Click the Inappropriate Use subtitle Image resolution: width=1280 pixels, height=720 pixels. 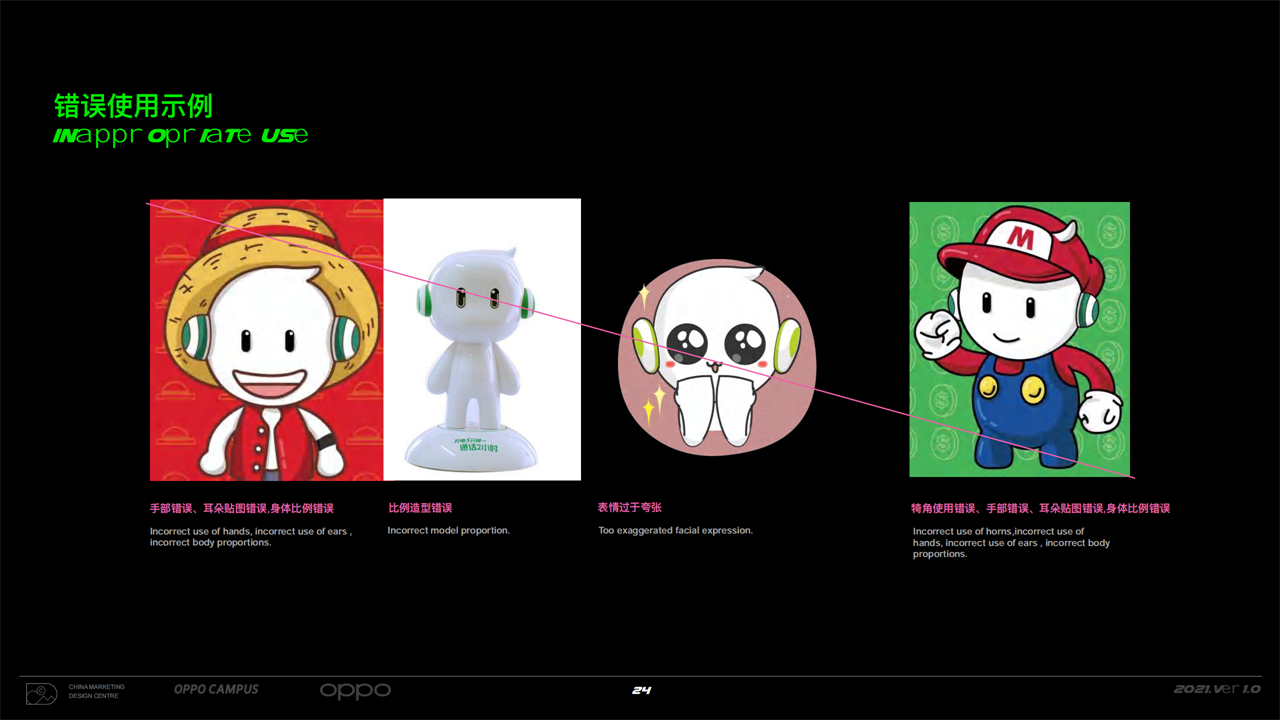pos(180,135)
